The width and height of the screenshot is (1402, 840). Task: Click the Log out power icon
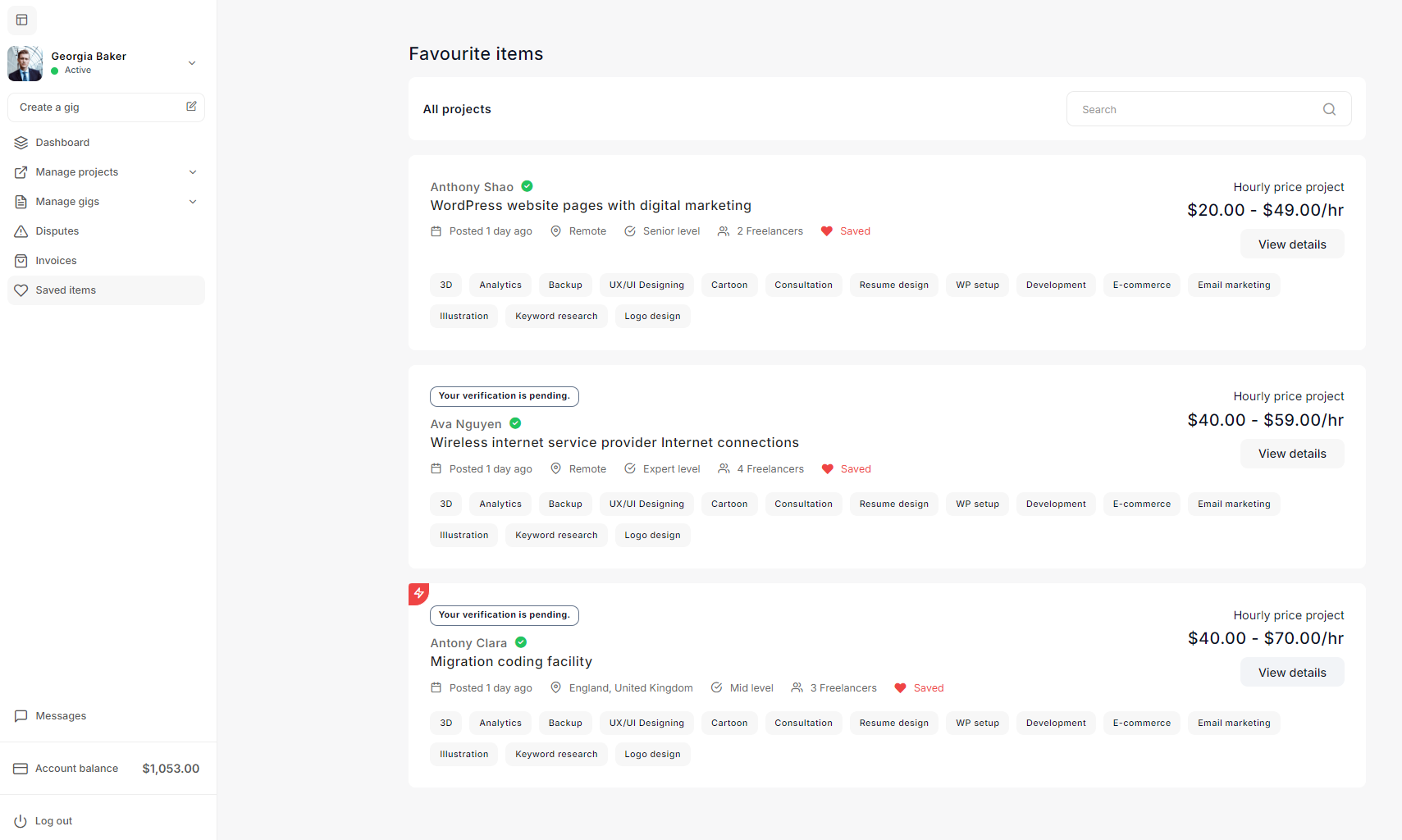pos(21,821)
